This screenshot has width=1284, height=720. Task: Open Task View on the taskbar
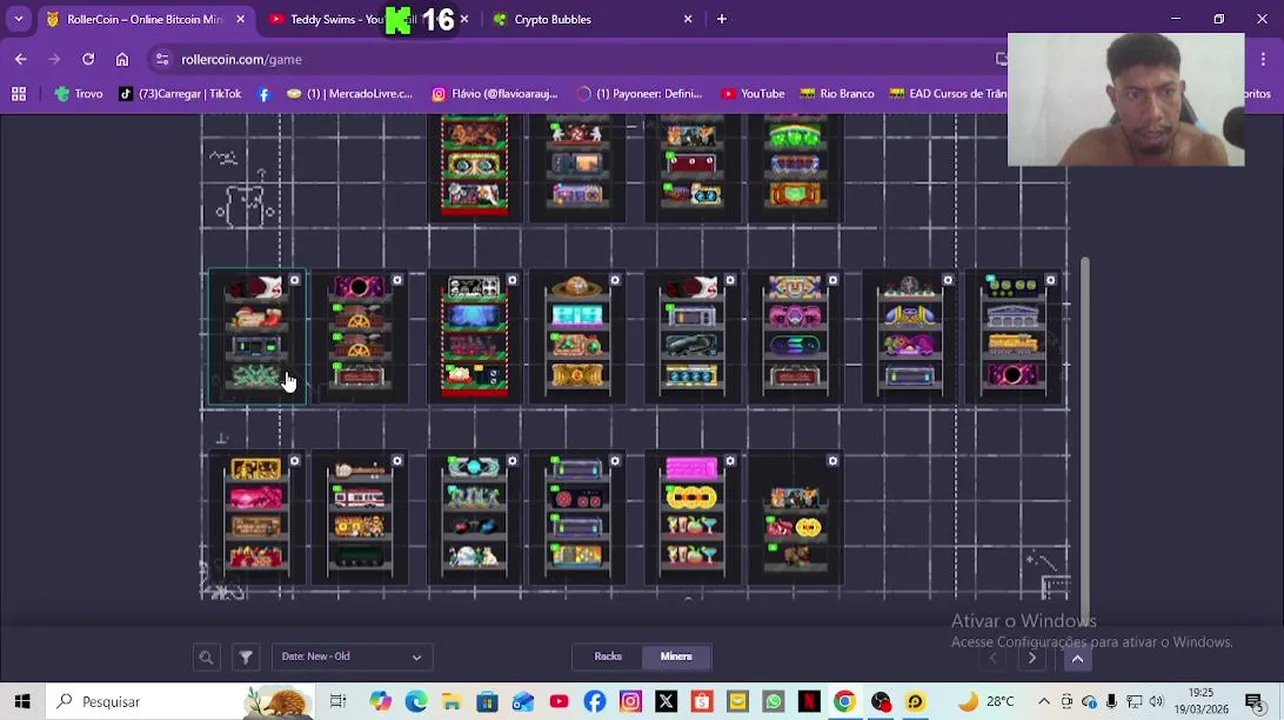click(x=338, y=702)
